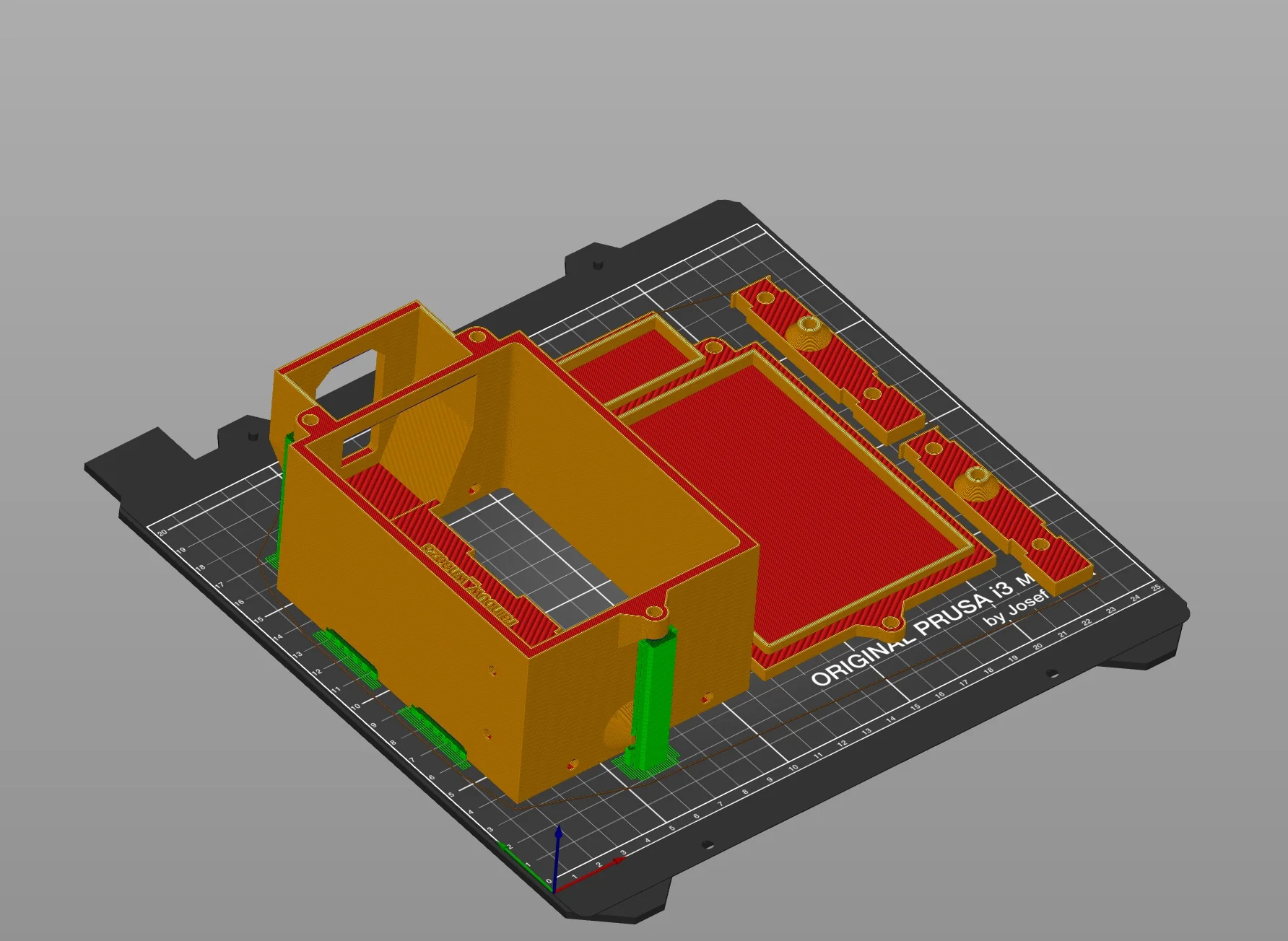Click the enclosure's front-right corner screw boss

[x=656, y=615]
